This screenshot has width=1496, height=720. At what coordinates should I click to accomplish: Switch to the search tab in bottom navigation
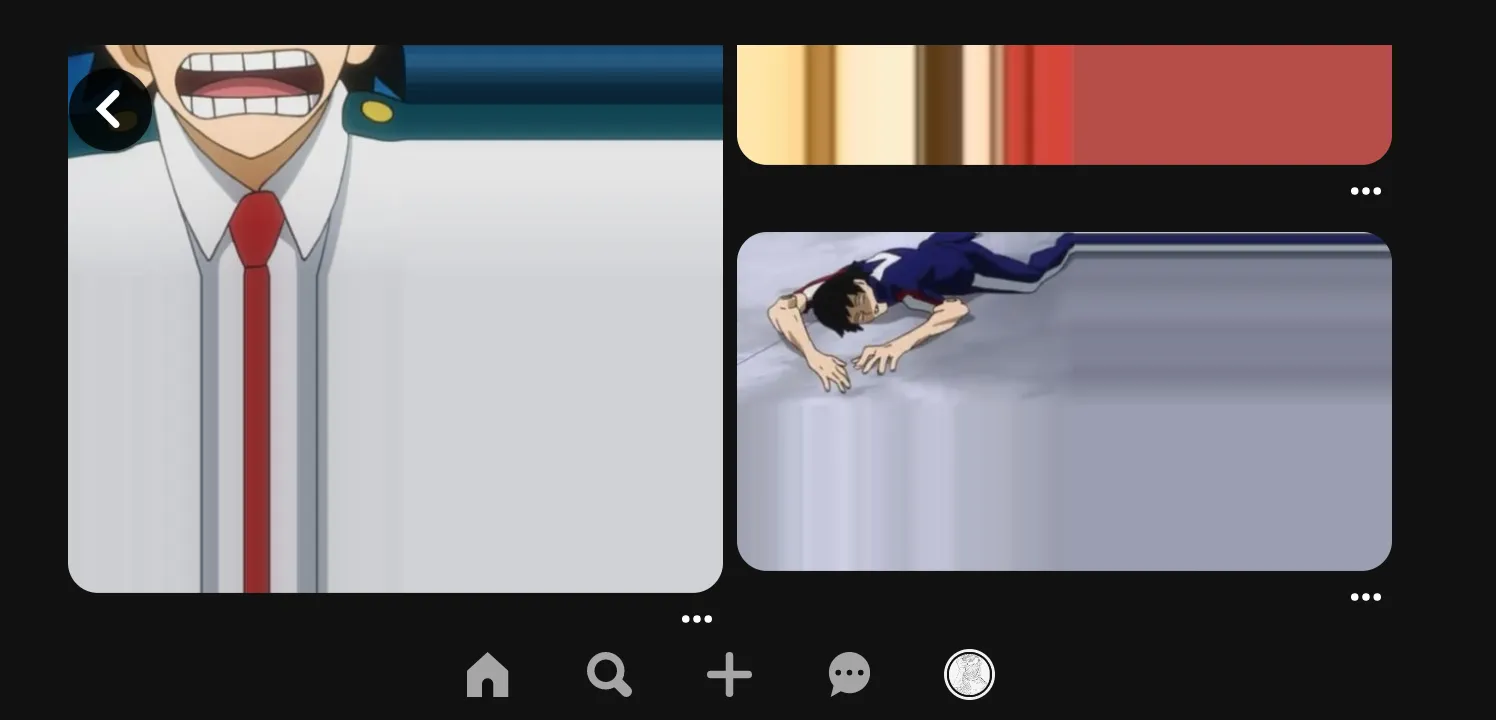tap(609, 675)
